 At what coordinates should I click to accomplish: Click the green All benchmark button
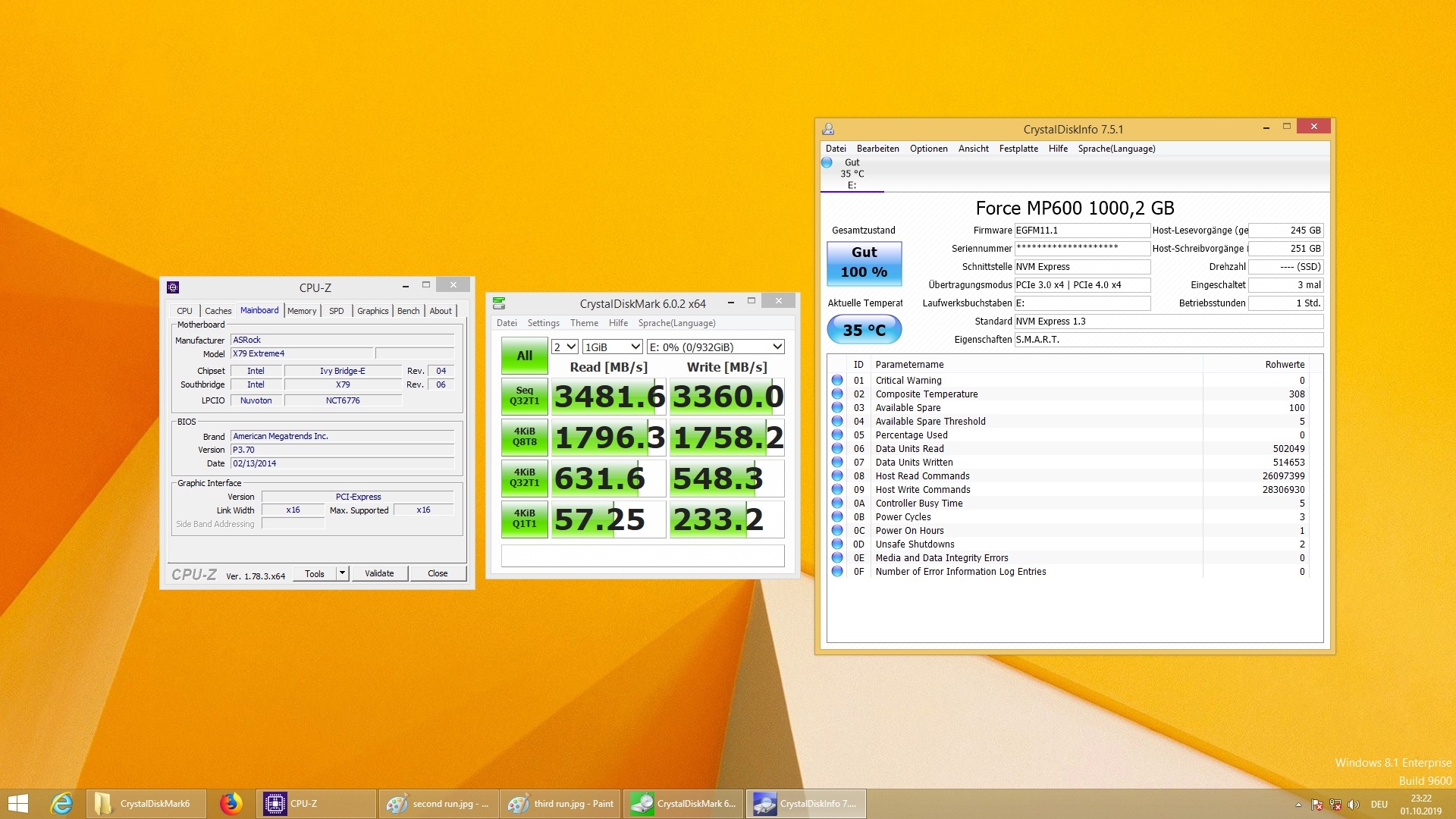524,356
